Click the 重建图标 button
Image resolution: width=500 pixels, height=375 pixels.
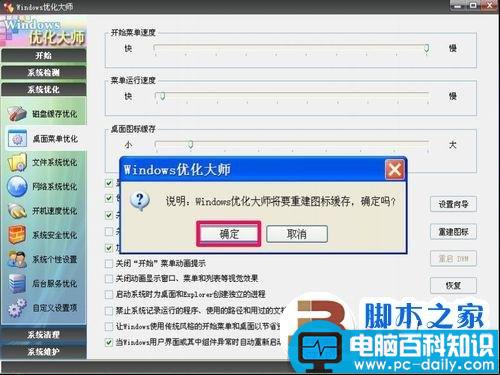point(453,232)
